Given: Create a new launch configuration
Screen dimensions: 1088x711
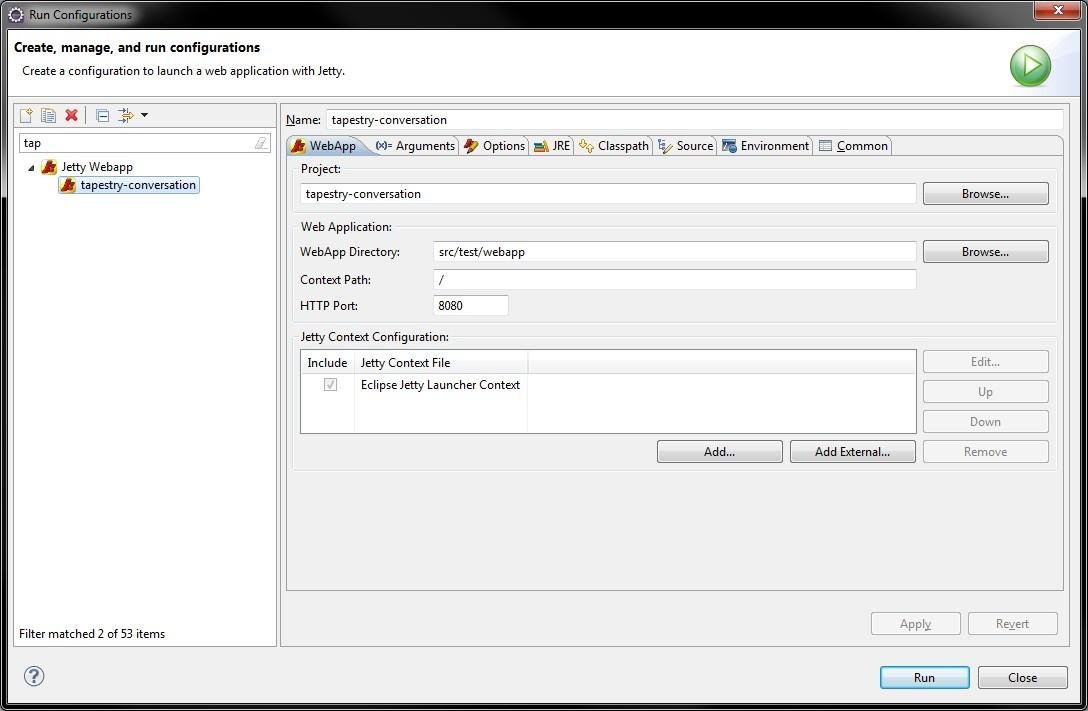Looking at the screenshot, I should [27, 115].
